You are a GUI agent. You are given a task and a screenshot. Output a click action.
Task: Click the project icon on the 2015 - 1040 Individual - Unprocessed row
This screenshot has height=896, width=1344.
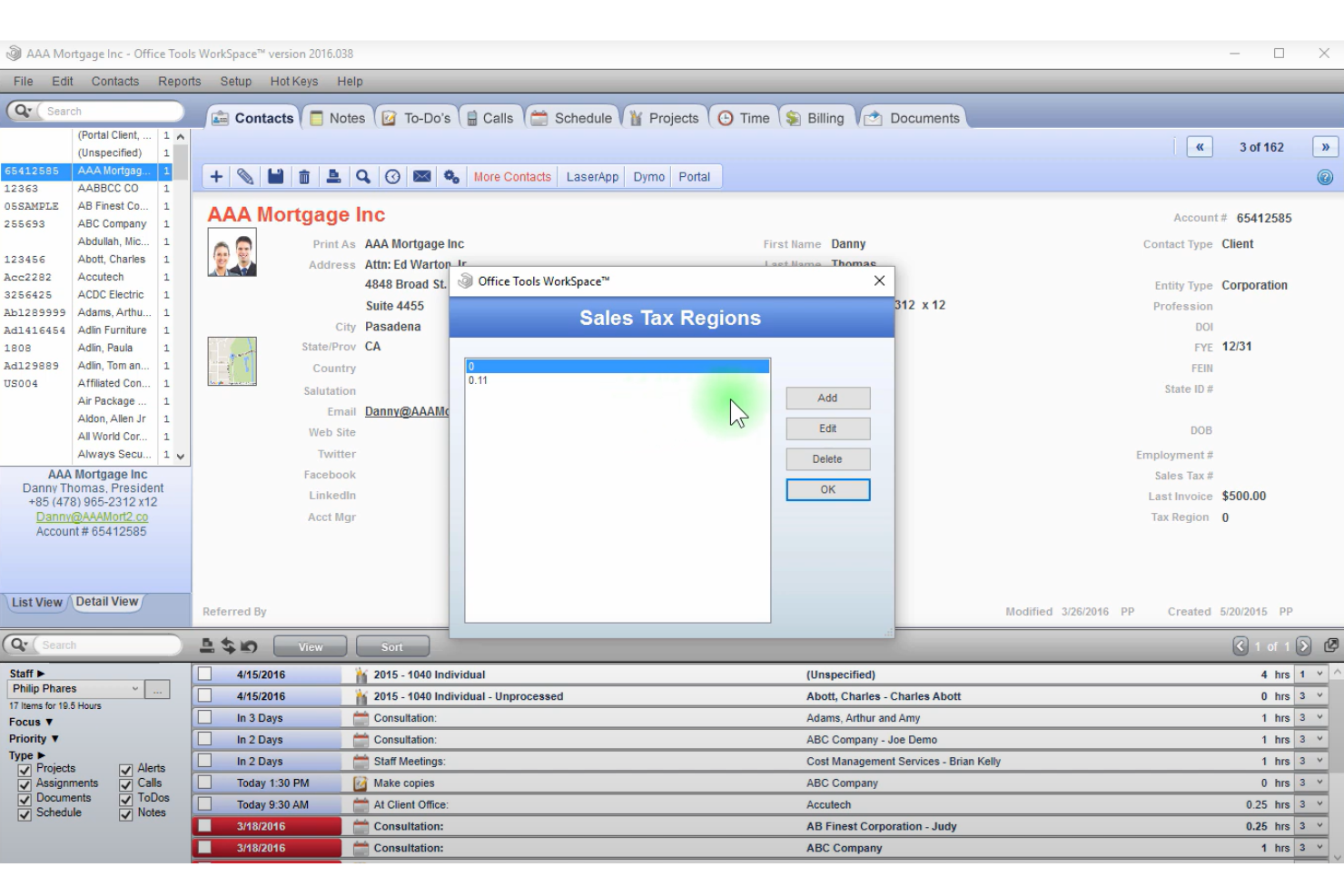tap(361, 697)
